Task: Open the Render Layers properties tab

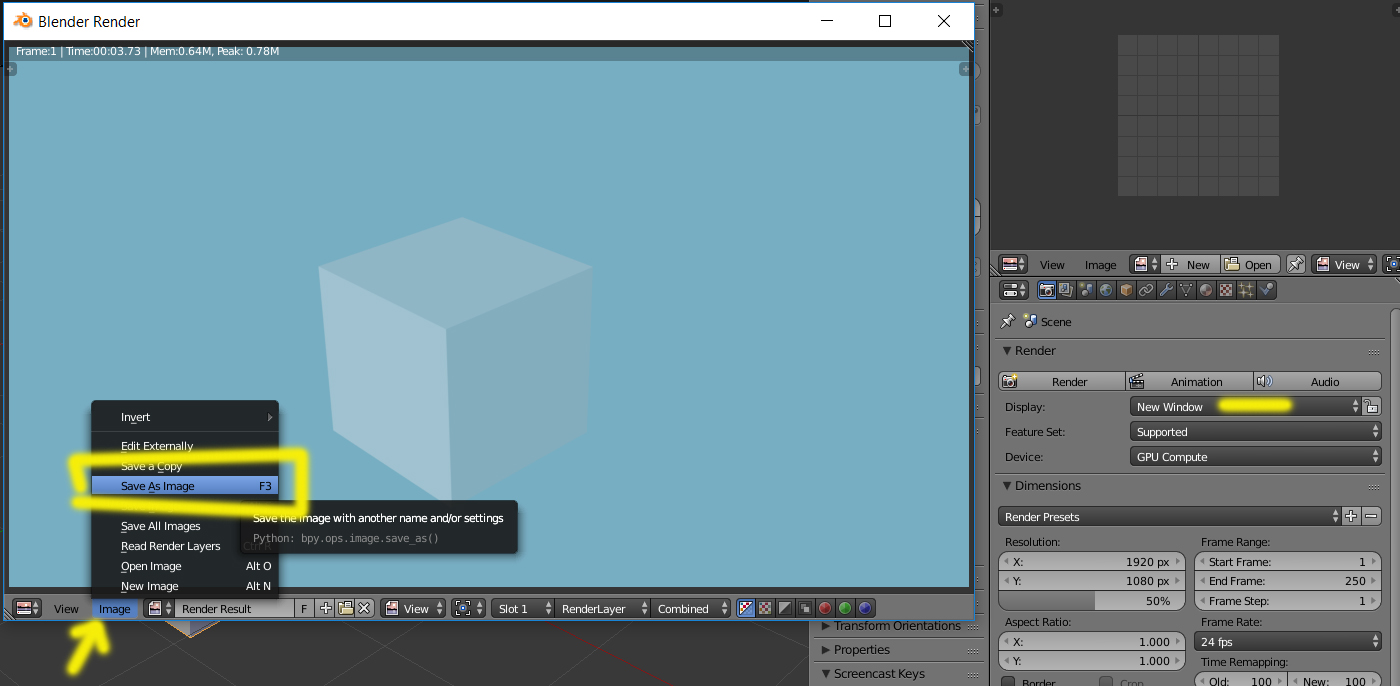Action: click(x=1066, y=290)
